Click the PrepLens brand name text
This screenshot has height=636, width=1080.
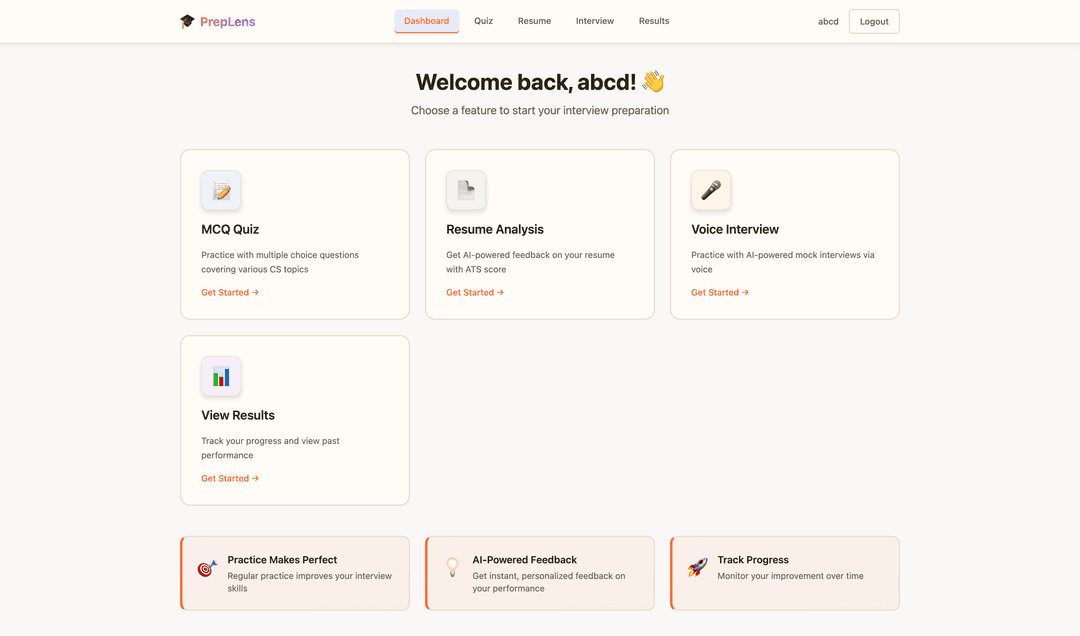tap(227, 21)
